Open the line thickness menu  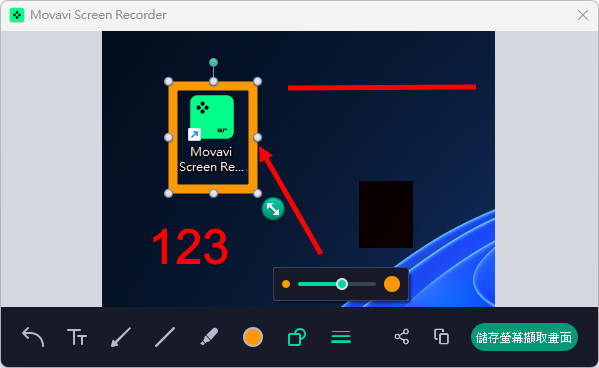pos(341,337)
